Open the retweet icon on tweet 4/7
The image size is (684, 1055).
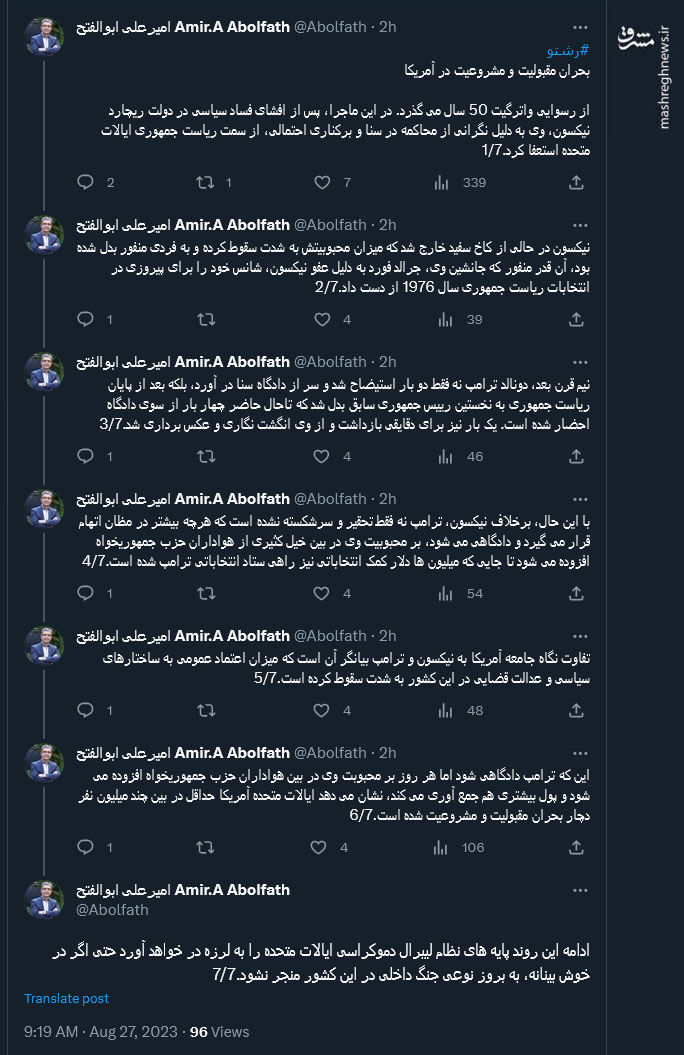pyautogui.click(x=204, y=593)
